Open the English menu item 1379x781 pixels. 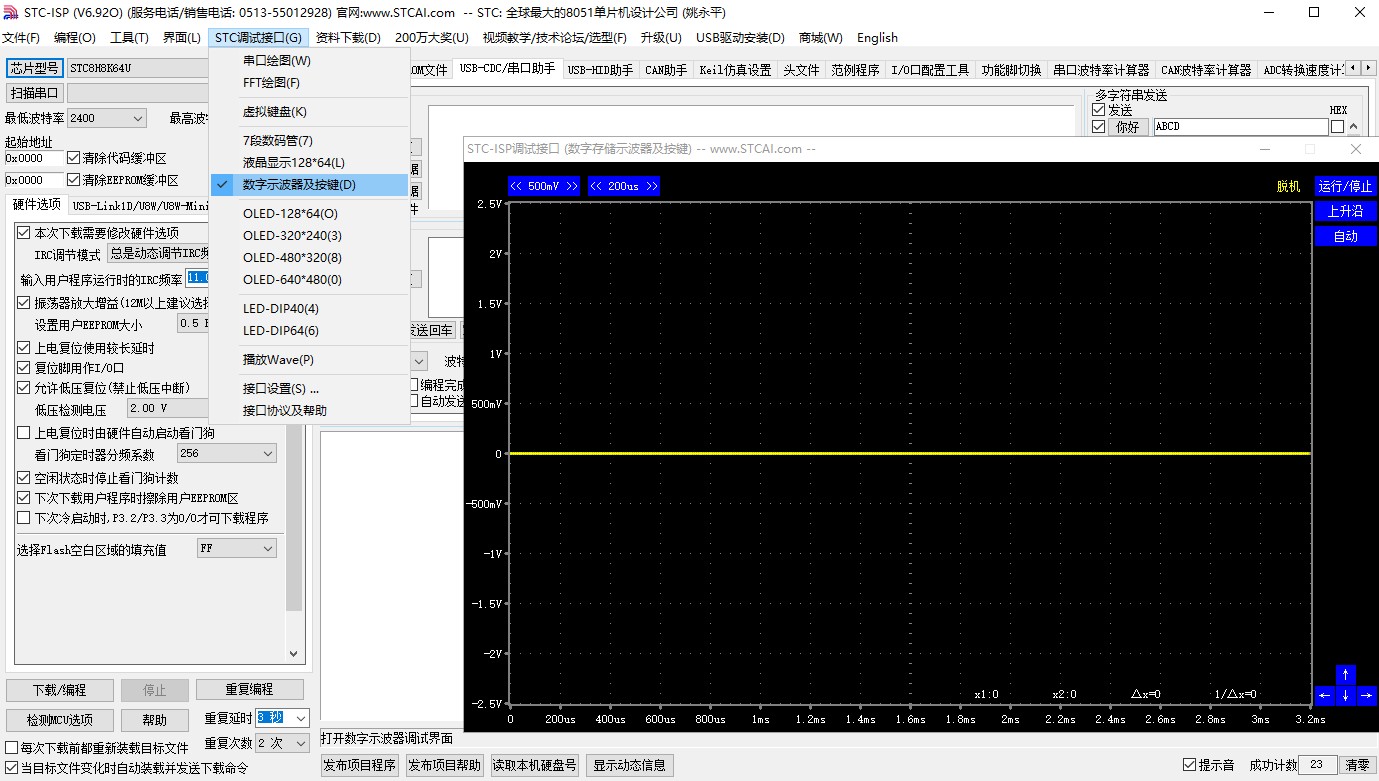click(x=877, y=38)
